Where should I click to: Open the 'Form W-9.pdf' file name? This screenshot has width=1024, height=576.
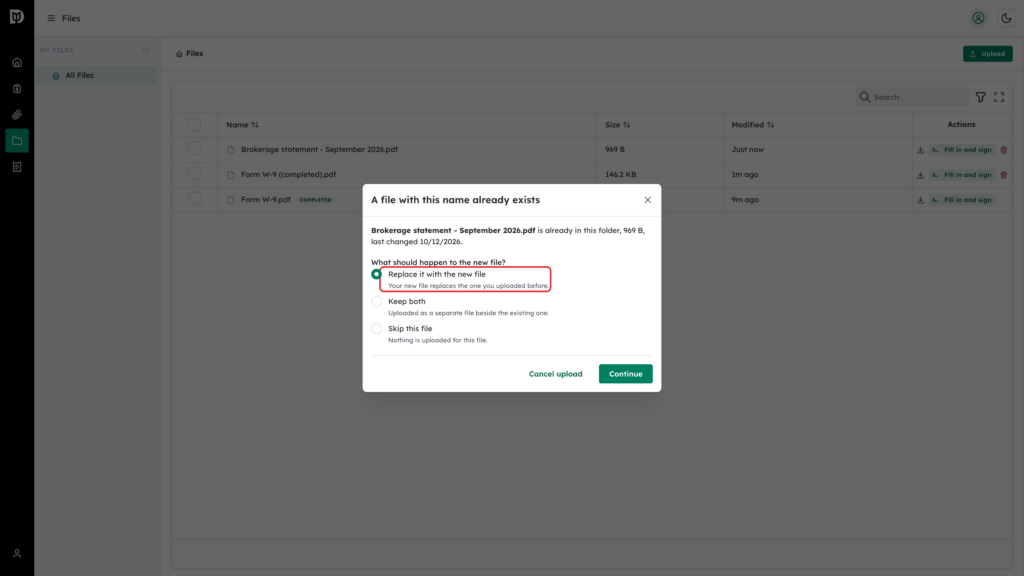tap(266, 200)
